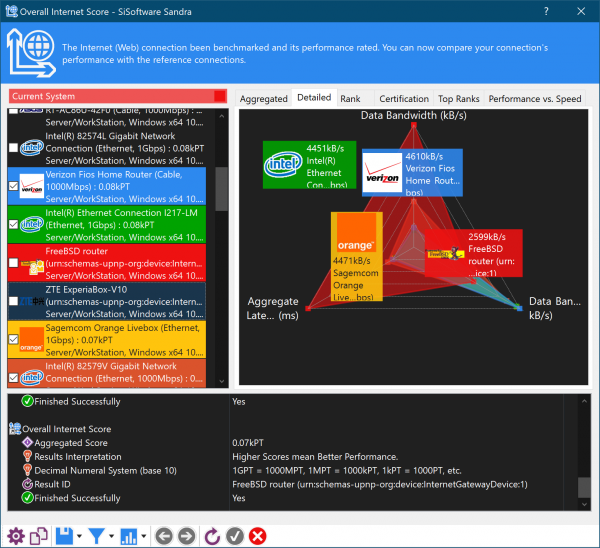Viewport: 600px width, 548px height.
Task: Select the ZTE ExperiaBox-V10 list entry
Action: click(107, 301)
